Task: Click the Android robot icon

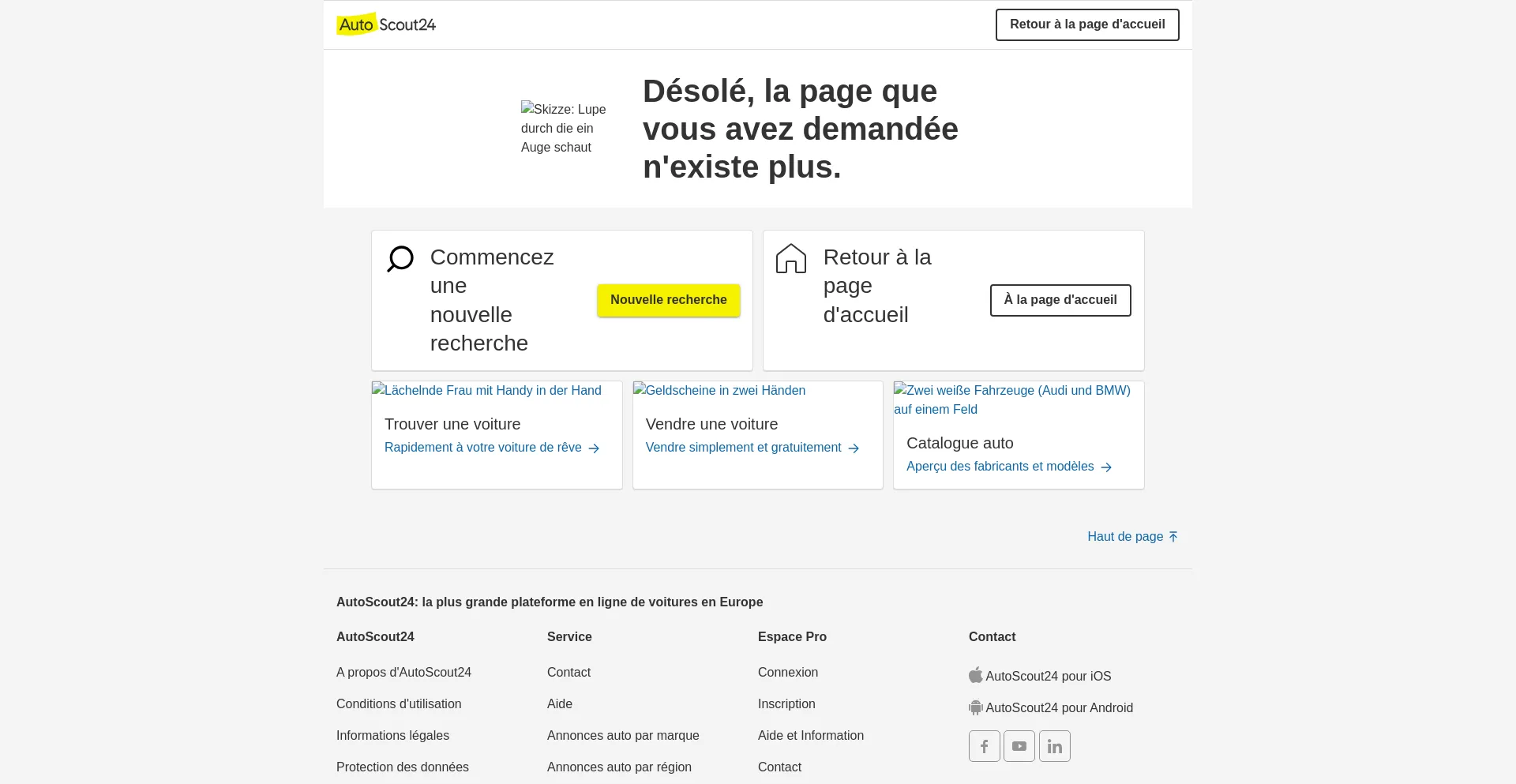Action: pyautogui.click(x=976, y=707)
